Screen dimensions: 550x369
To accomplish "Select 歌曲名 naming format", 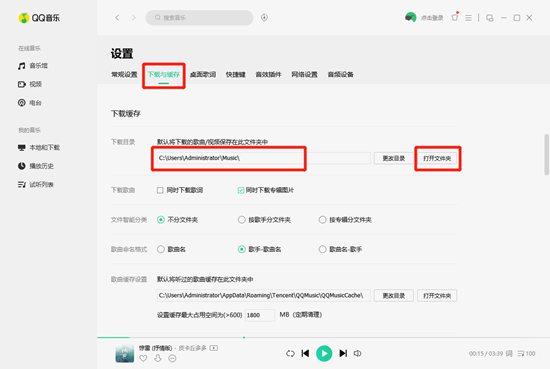I will point(161,249).
